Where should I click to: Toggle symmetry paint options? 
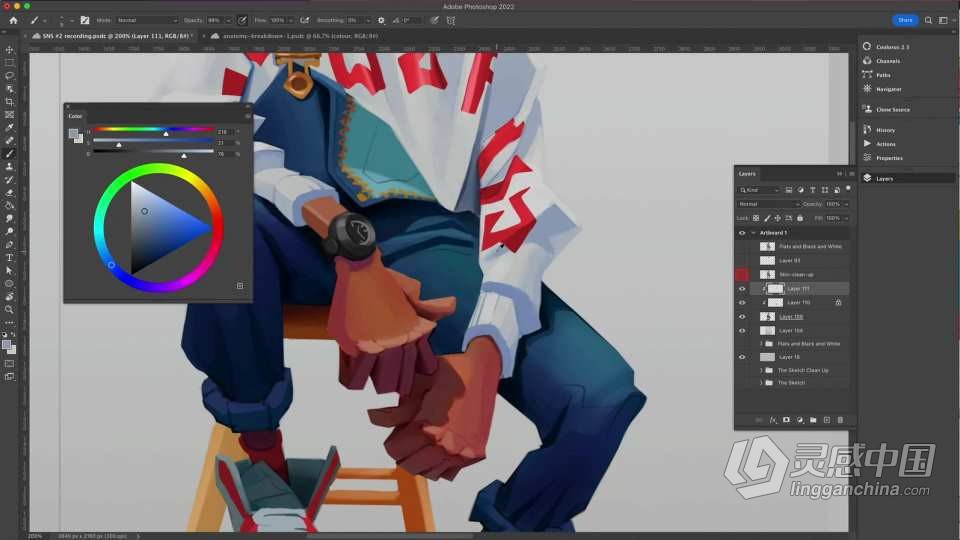click(x=451, y=20)
